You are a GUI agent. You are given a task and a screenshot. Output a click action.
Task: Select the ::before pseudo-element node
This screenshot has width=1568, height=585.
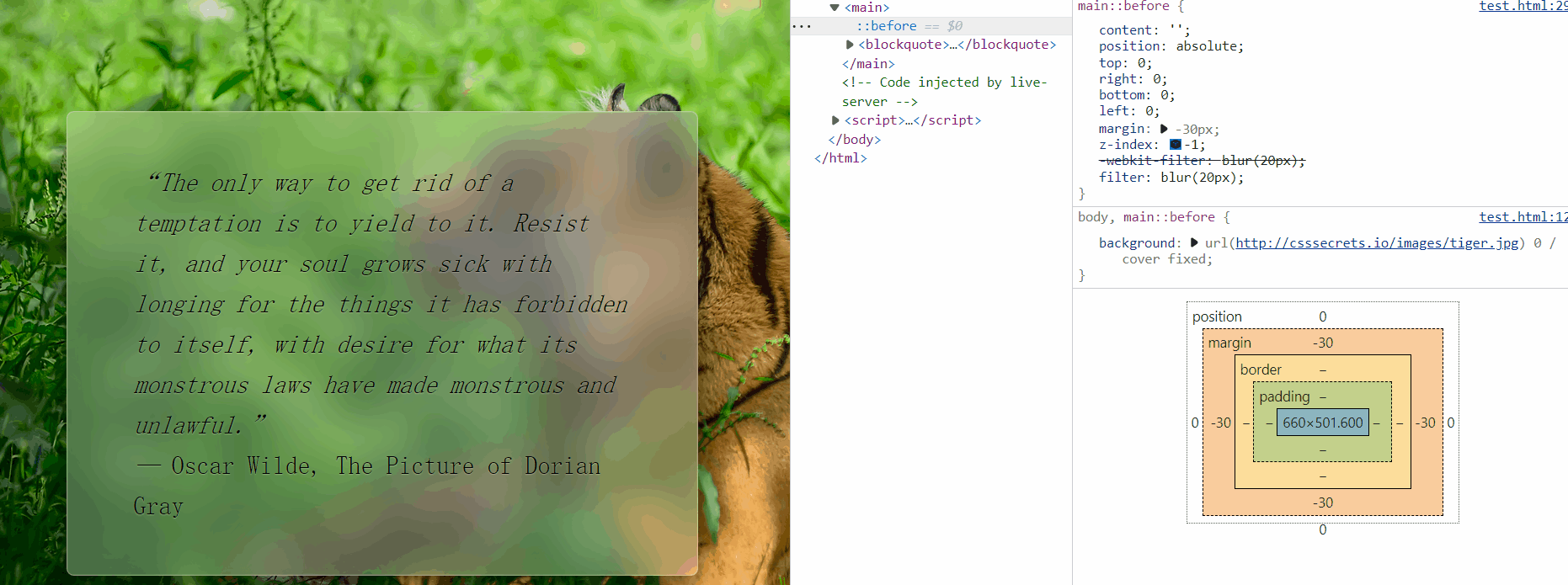point(887,26)
